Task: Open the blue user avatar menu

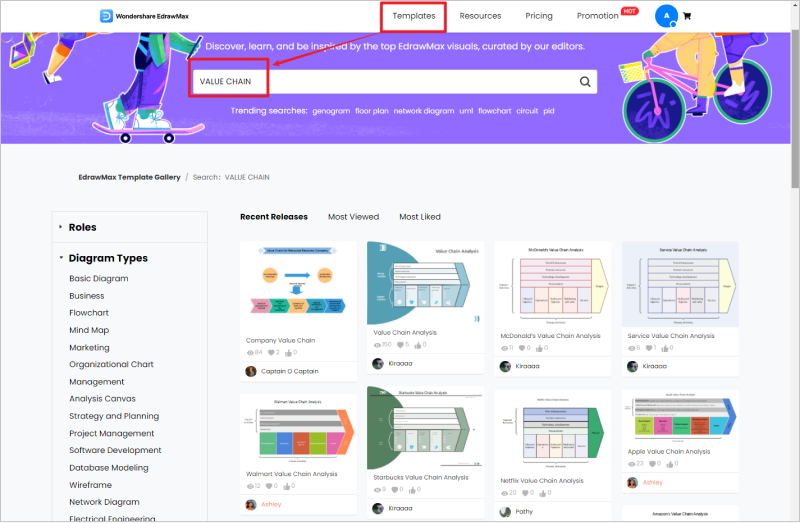Action: 666,16
